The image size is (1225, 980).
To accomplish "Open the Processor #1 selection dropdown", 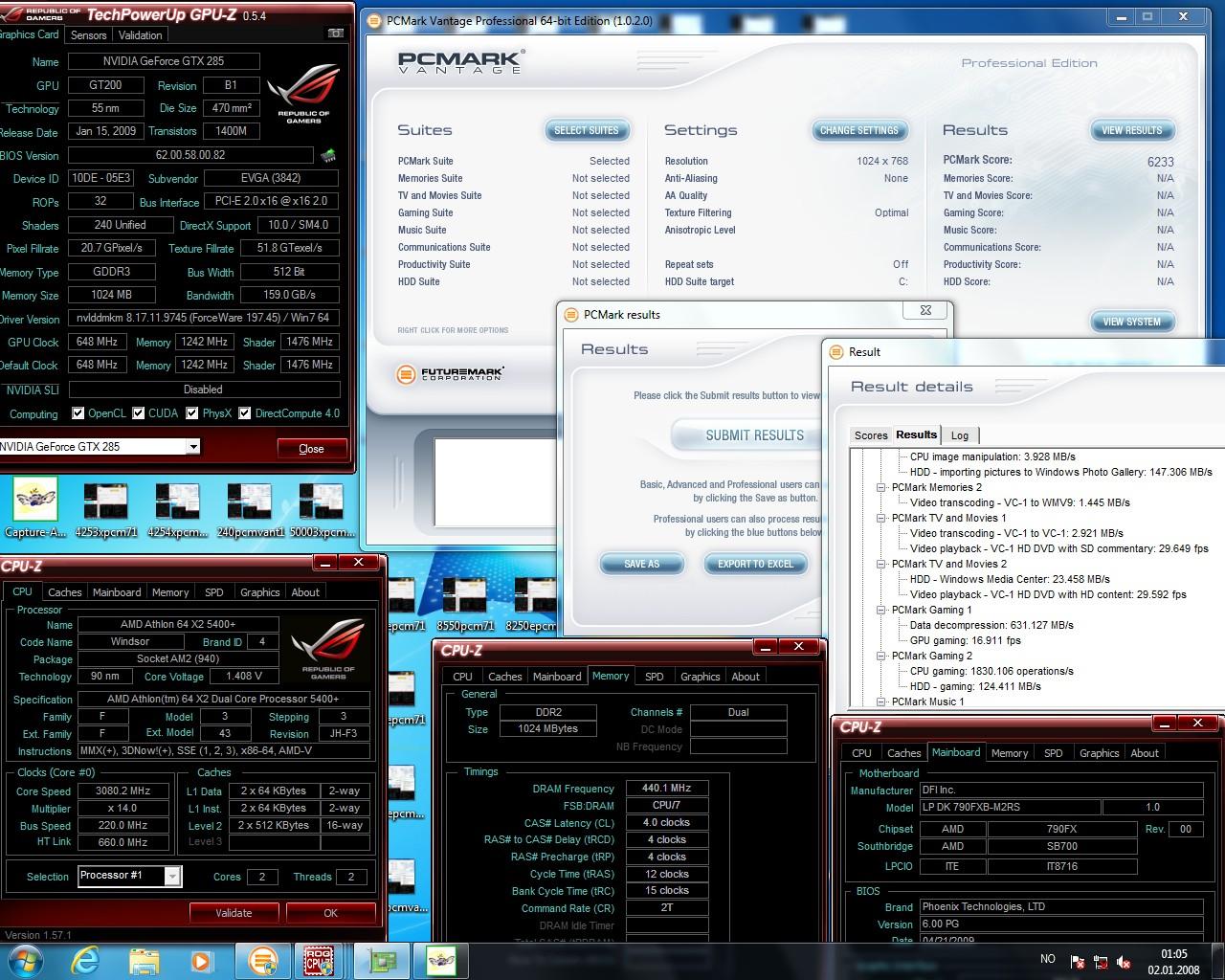I will coord(172,876).
